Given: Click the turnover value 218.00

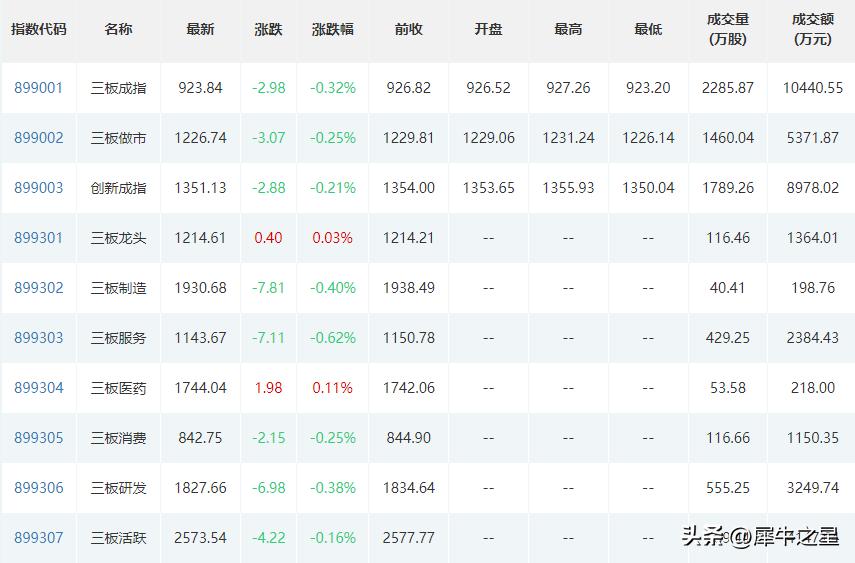Looking at the screenshot, I should [812, 388].
